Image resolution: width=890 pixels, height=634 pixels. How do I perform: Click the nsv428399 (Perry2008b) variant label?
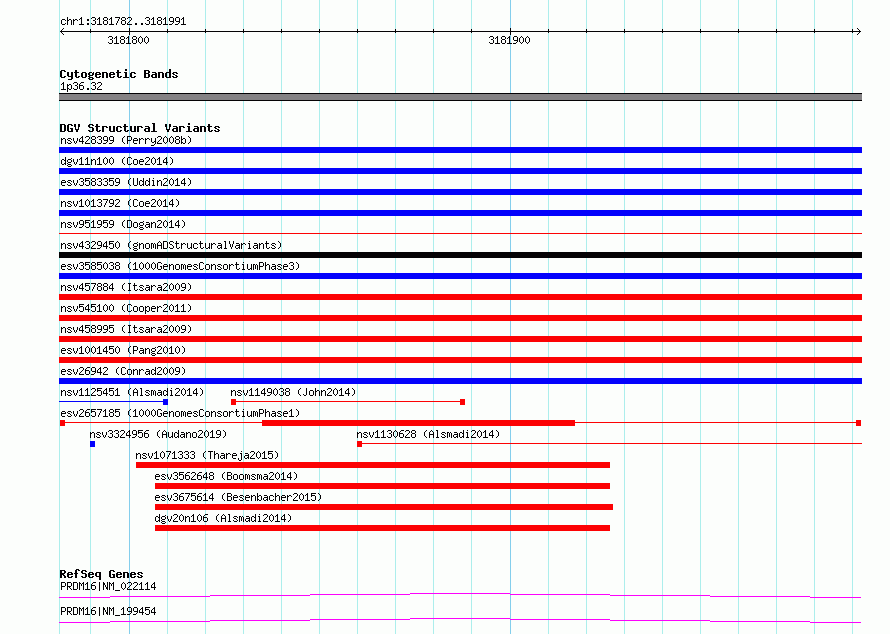[x=126, y=140]
